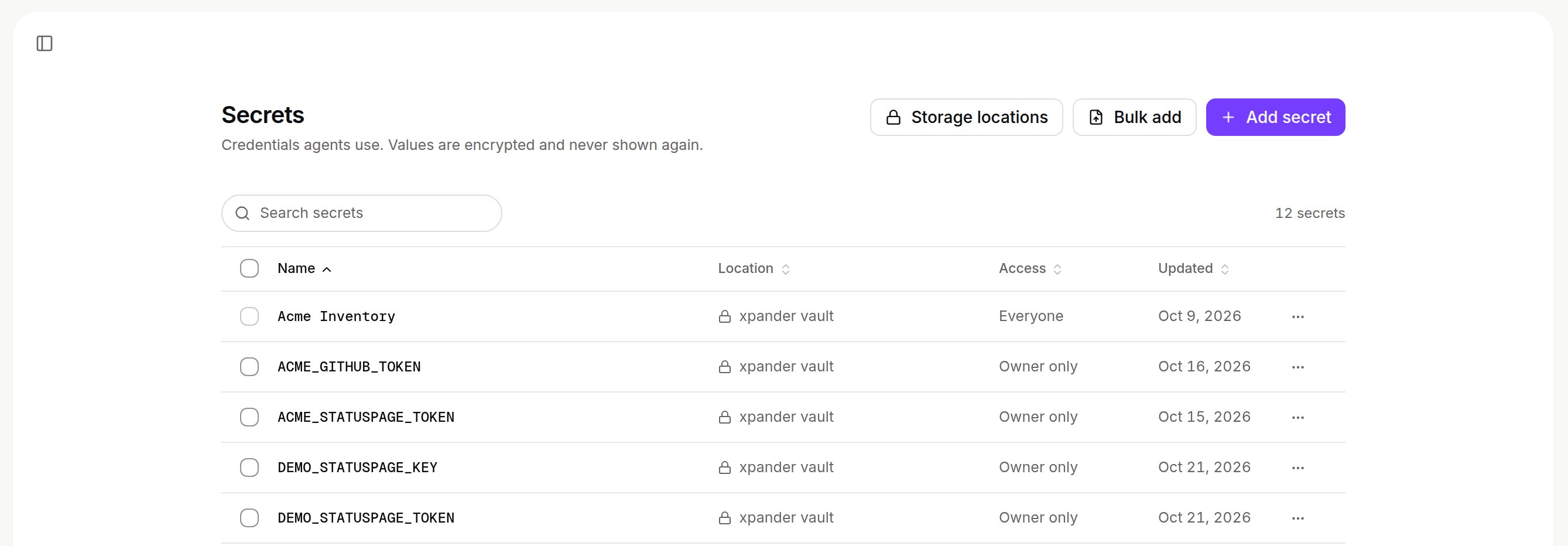The width and height of the screenshot is (1568, 546).
Task: Check the ACME_GITHUB_TOKEN row checkbox
Action: 249,367
